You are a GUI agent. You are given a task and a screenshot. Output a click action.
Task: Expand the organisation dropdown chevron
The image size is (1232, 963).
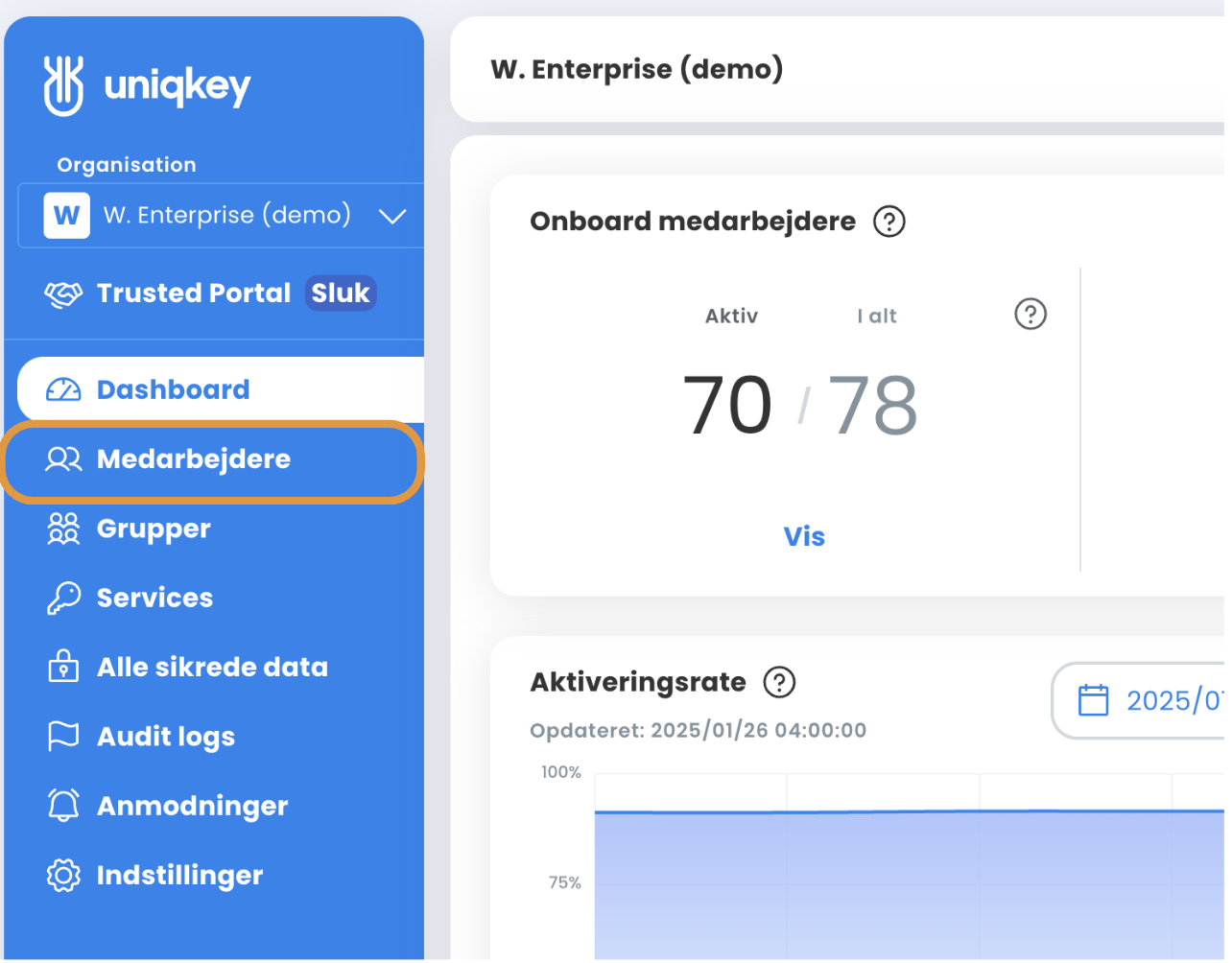point(392,216)
